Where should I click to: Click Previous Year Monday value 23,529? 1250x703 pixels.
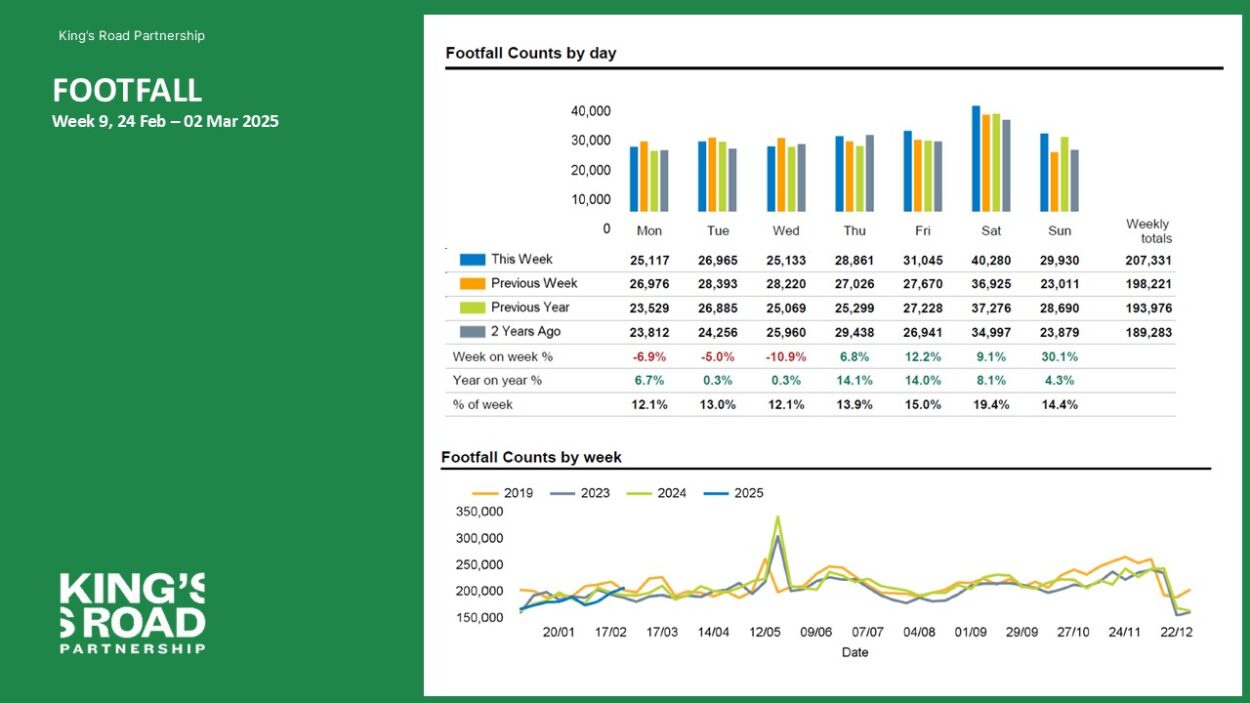coord(649,308)
